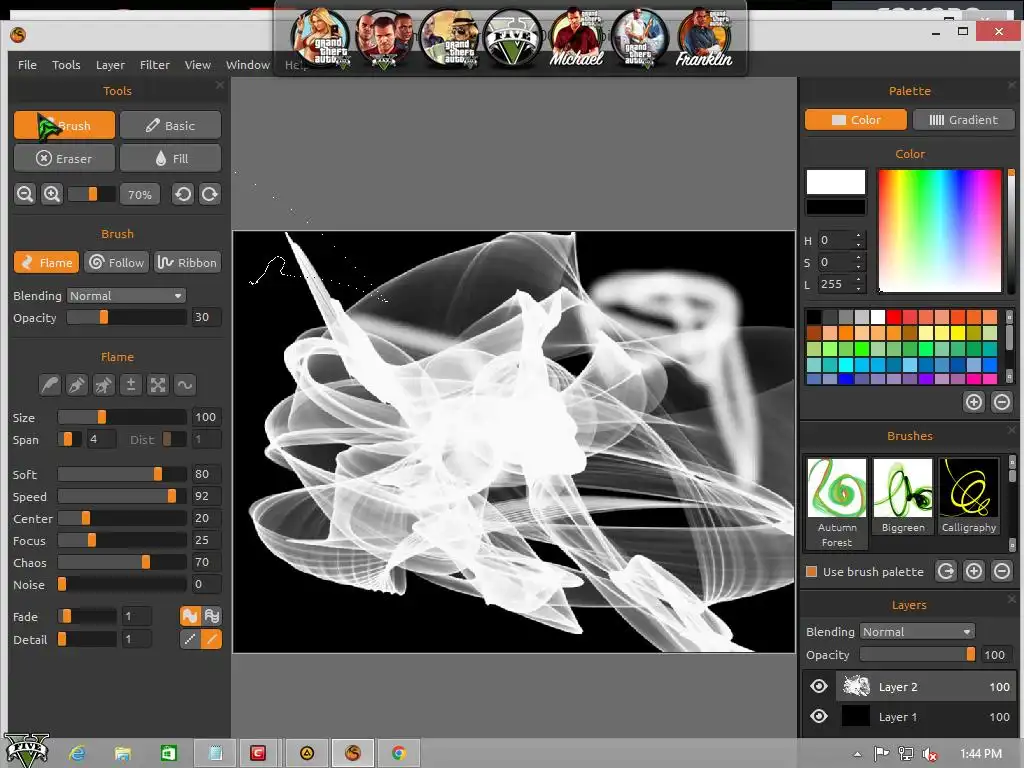
Task: Adjust the Speed slider
Action: pos(122,496)
